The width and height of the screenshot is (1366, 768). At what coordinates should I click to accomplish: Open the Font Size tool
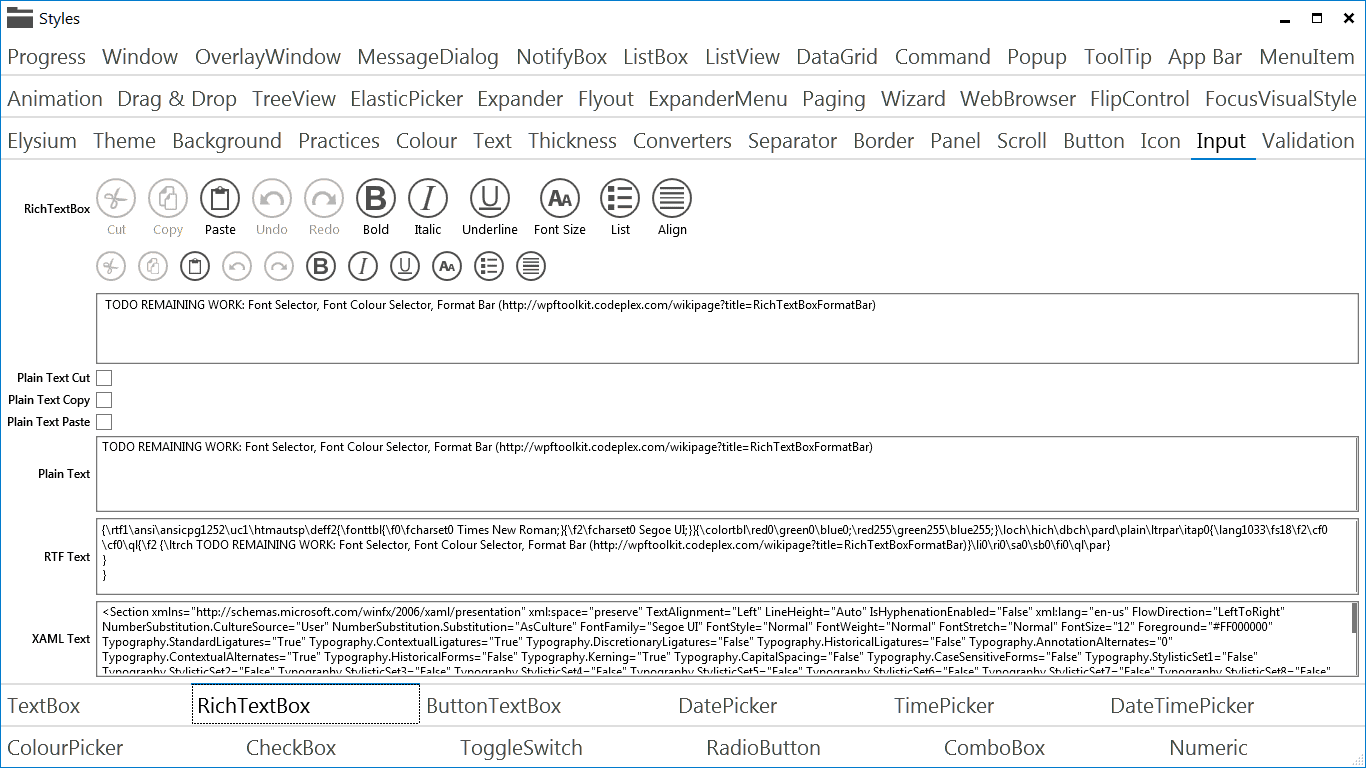click(x=559, y=200)
